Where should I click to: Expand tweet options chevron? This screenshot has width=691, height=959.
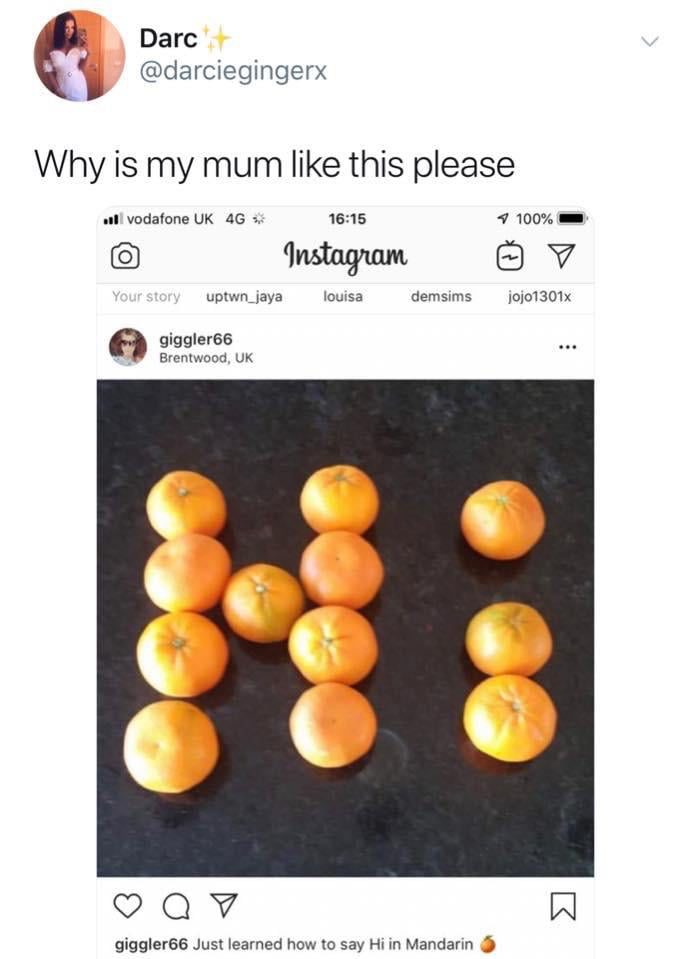coord(649,42)
